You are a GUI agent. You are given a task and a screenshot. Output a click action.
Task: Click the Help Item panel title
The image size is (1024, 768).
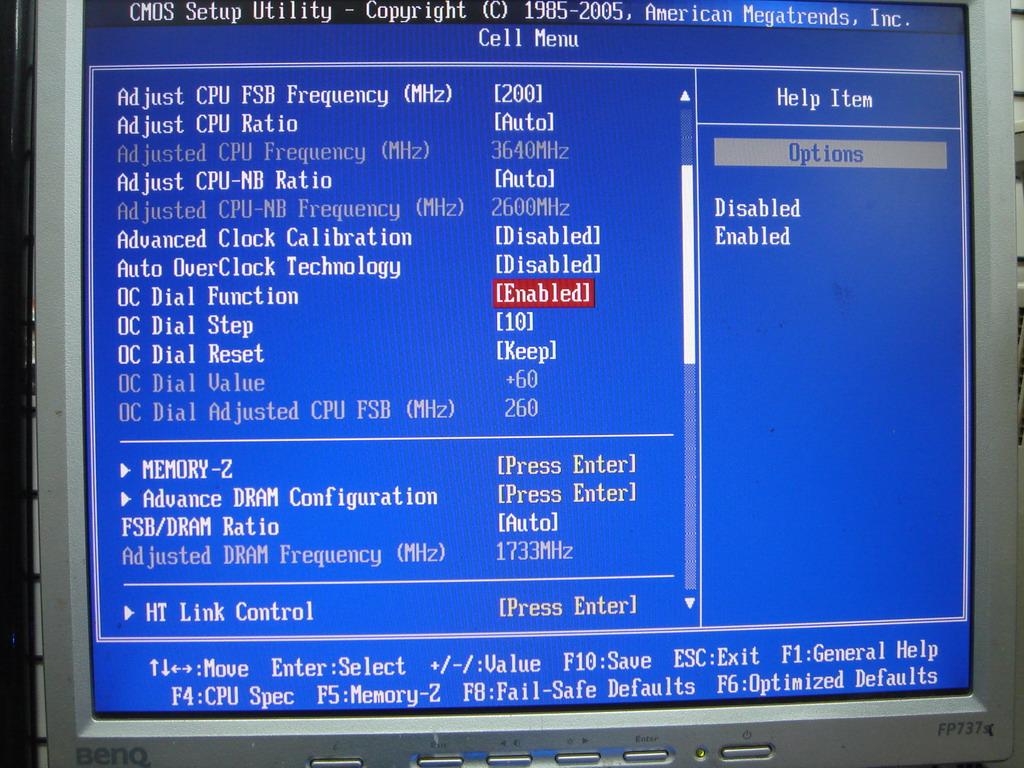824,99
